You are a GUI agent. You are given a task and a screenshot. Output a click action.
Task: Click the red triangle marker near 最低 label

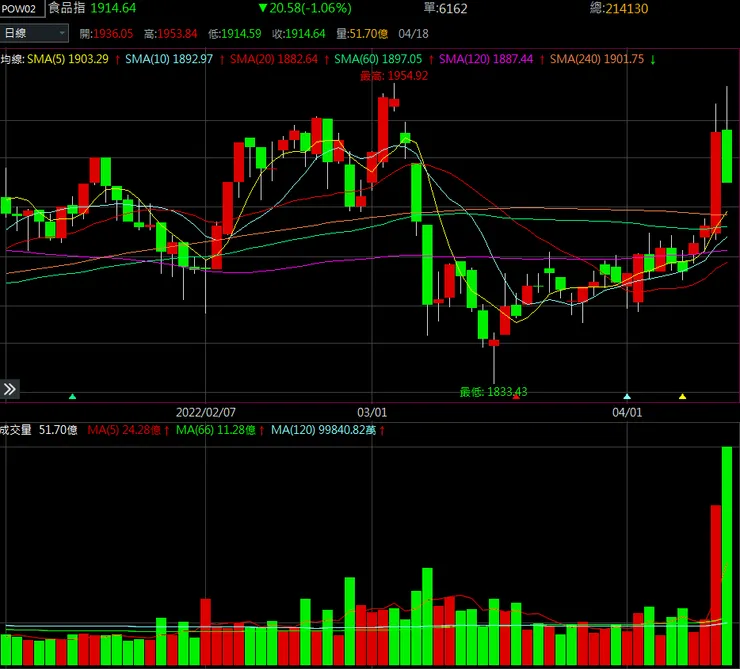pos(516,397)
